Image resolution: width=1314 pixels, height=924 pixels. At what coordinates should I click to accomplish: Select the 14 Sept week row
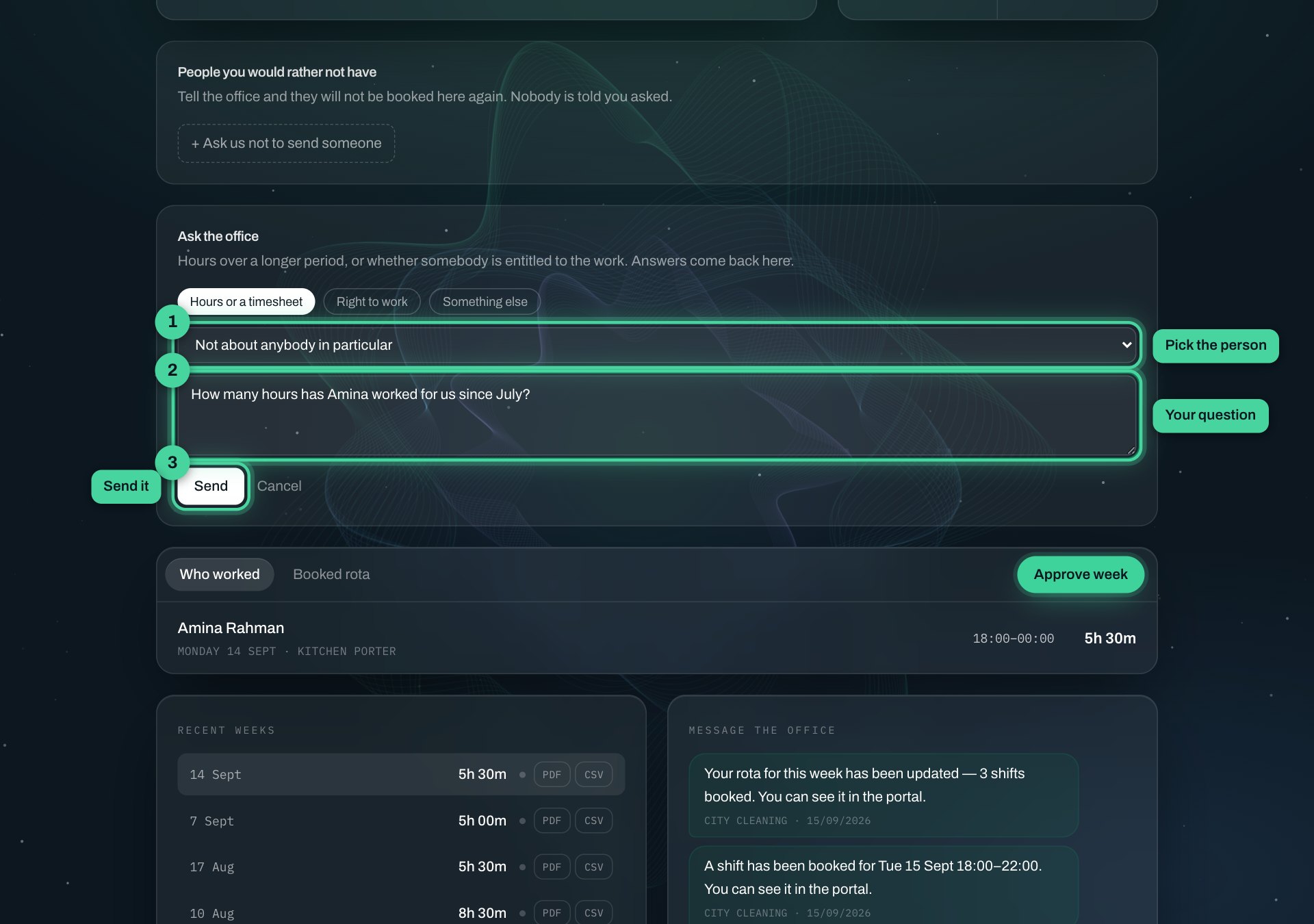click(x=401, y=774)
